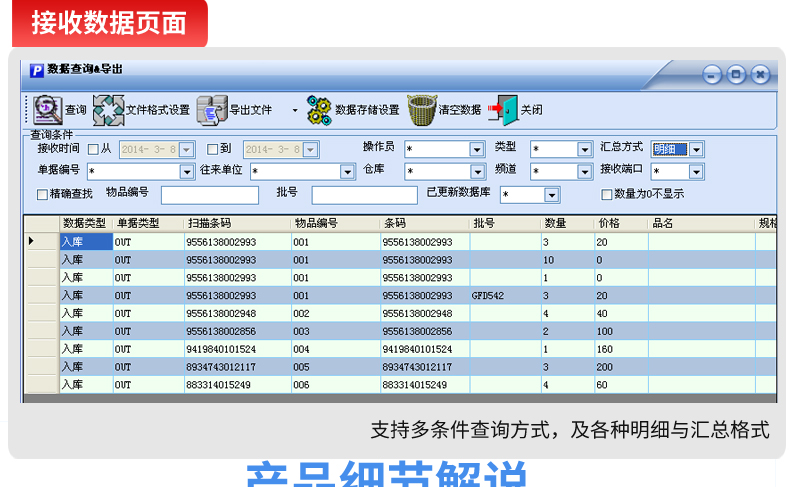The height and width of the screenshot is (487, 790).
Task: Expand the arrow beside 导出文件
Action: [295, 110]
